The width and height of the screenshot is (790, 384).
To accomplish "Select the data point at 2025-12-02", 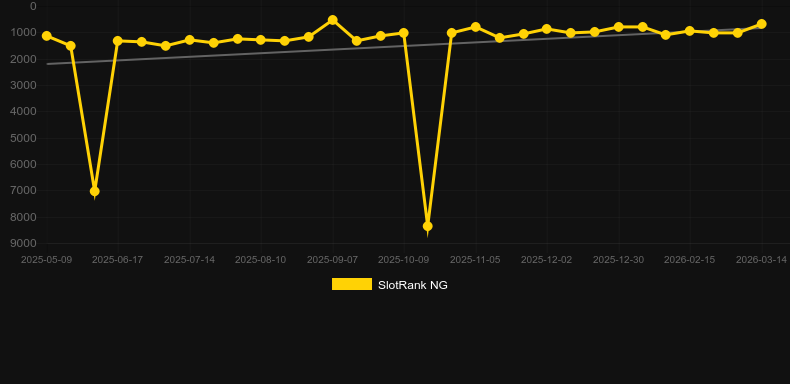I will [x=547, y=29].
